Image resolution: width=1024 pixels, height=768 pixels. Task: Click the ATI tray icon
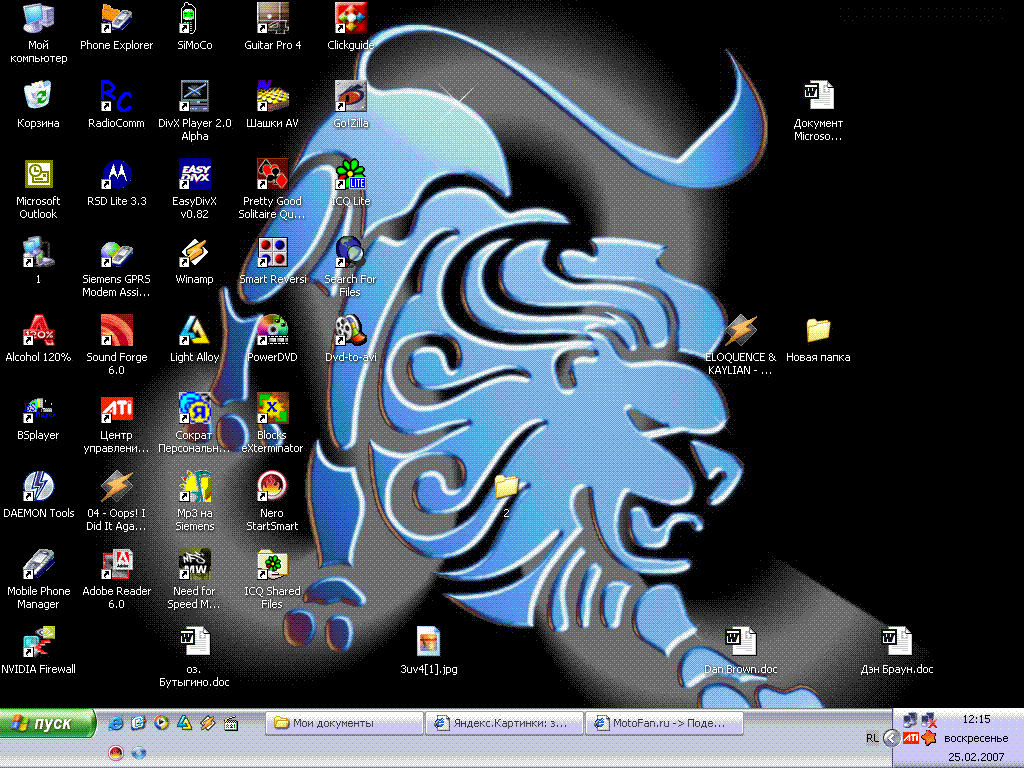[x=910, y=739]
